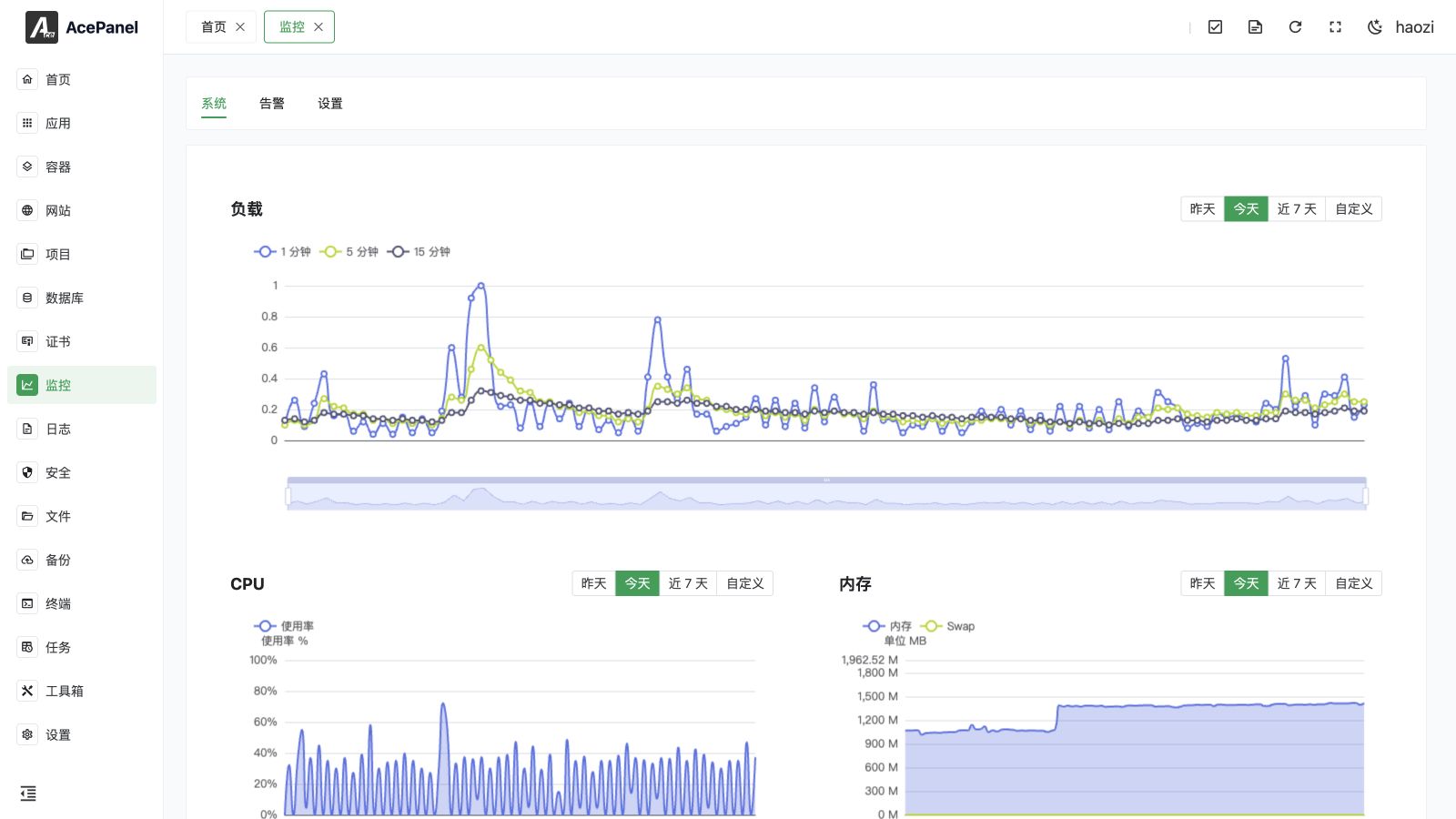Toggle the Swap legend series
Viewport: 1456px width, 819px height.
pyautogui.click(x=947, y=626)
